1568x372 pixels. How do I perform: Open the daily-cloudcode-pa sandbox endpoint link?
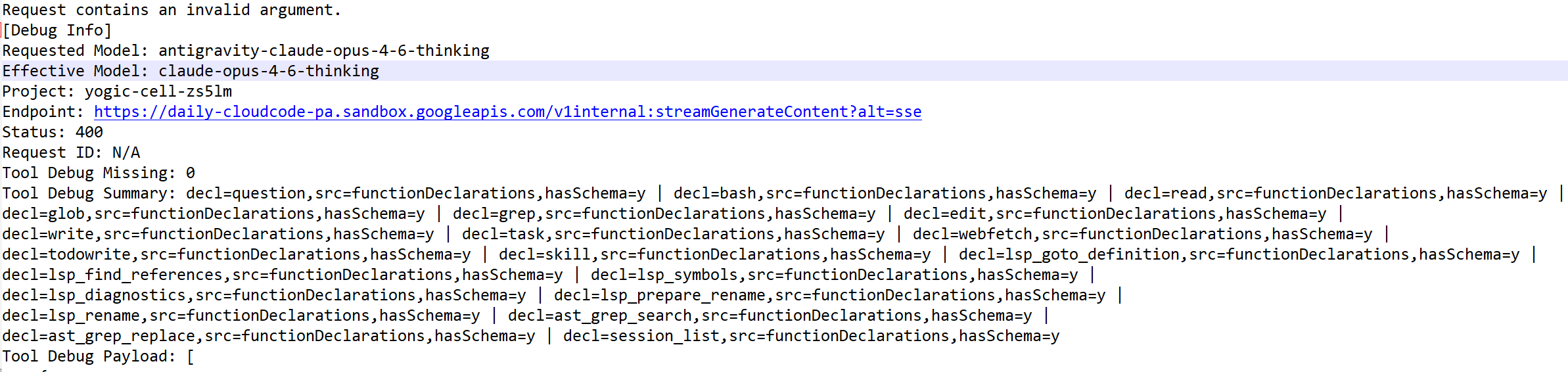click(507, 112)
